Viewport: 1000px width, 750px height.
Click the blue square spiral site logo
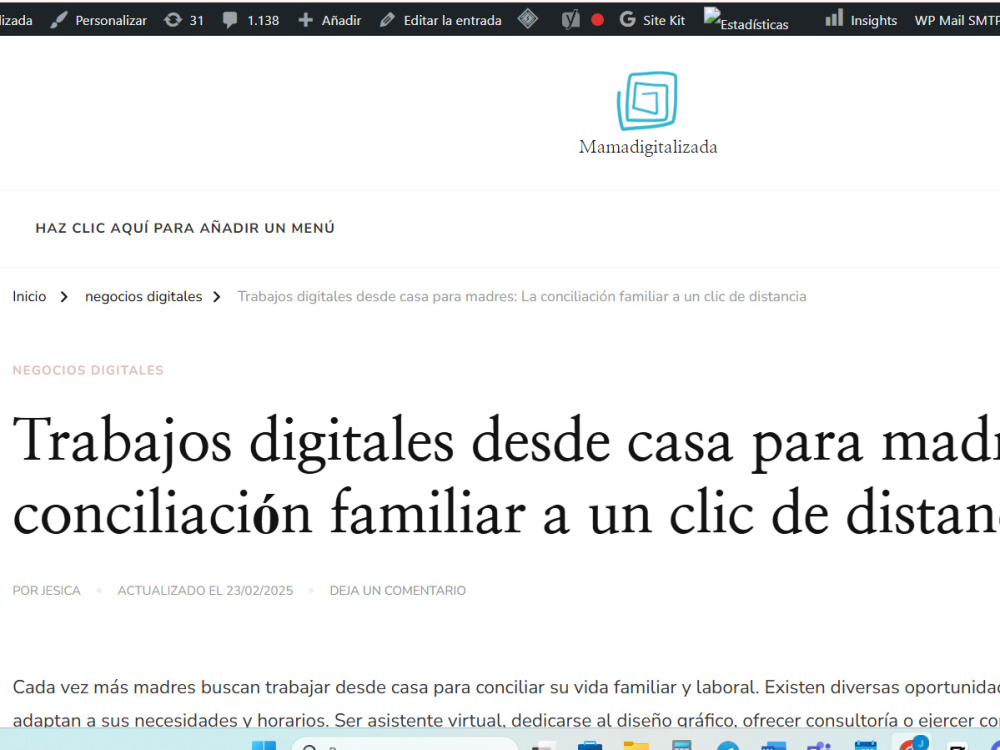[x=647, y=101]
